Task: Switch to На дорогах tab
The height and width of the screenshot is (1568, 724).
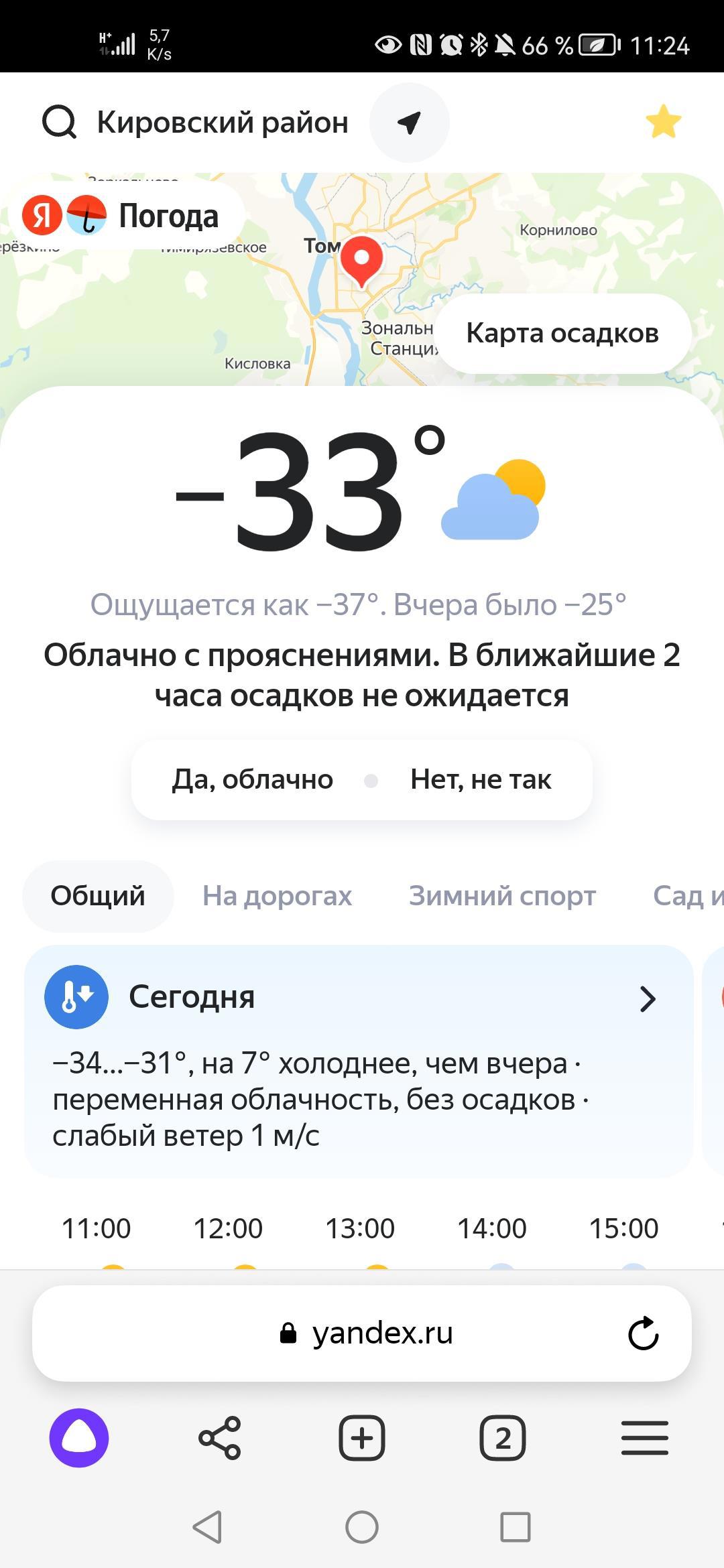Action: click(277, 896)
